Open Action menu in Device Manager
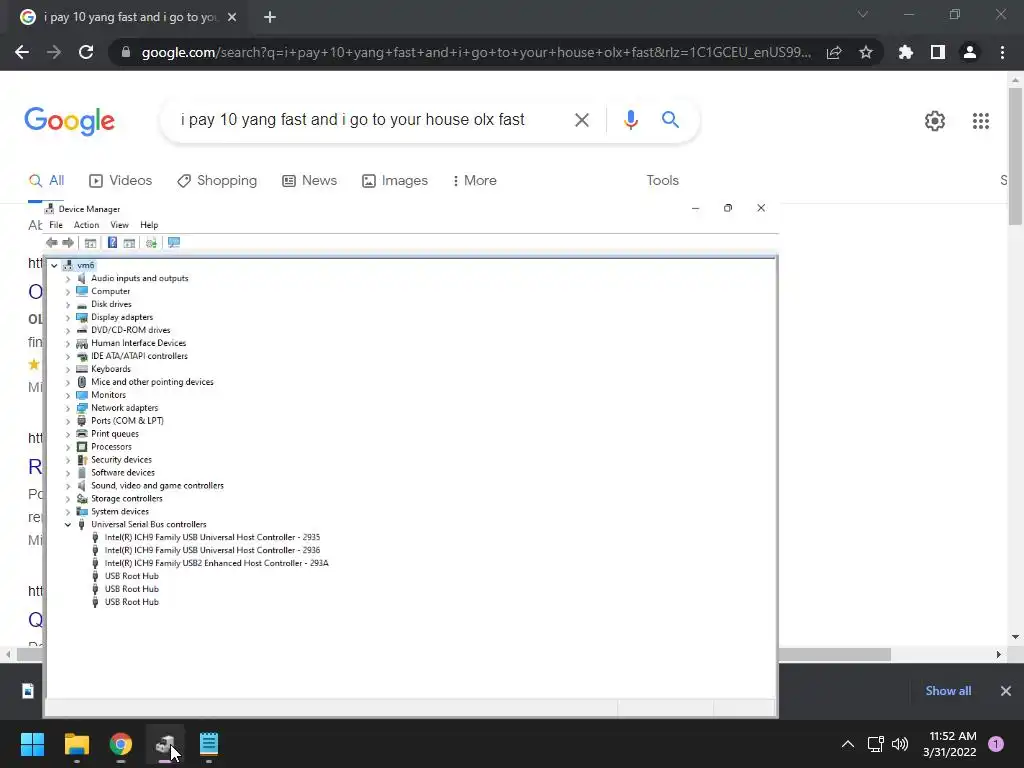The width and height of the screenshot is (1024, 768). click(x=86, y=225)
